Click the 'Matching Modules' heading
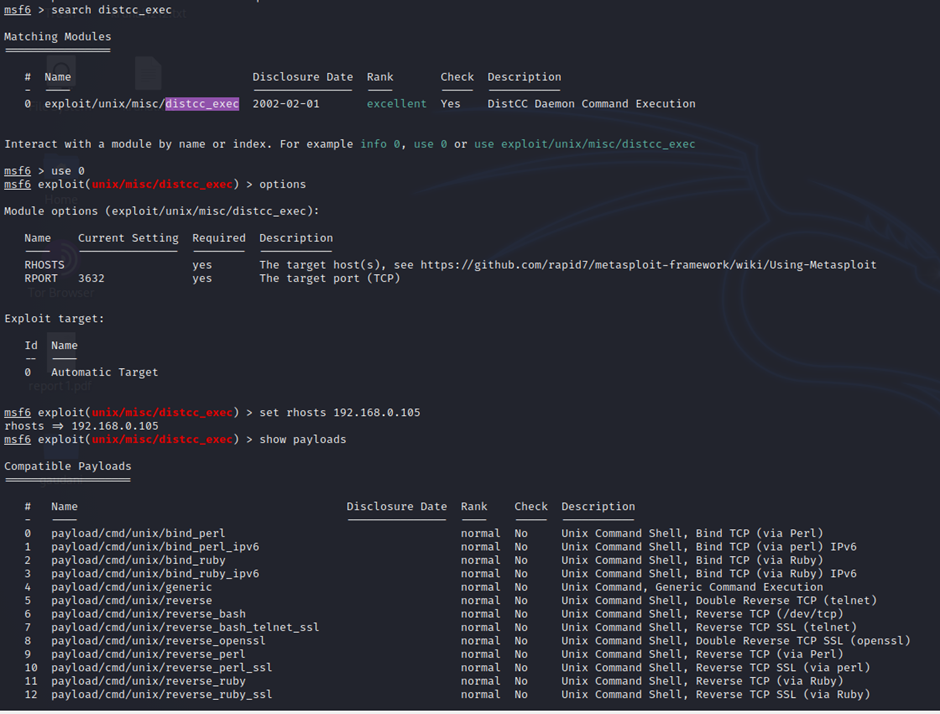 tap(58, 37)
